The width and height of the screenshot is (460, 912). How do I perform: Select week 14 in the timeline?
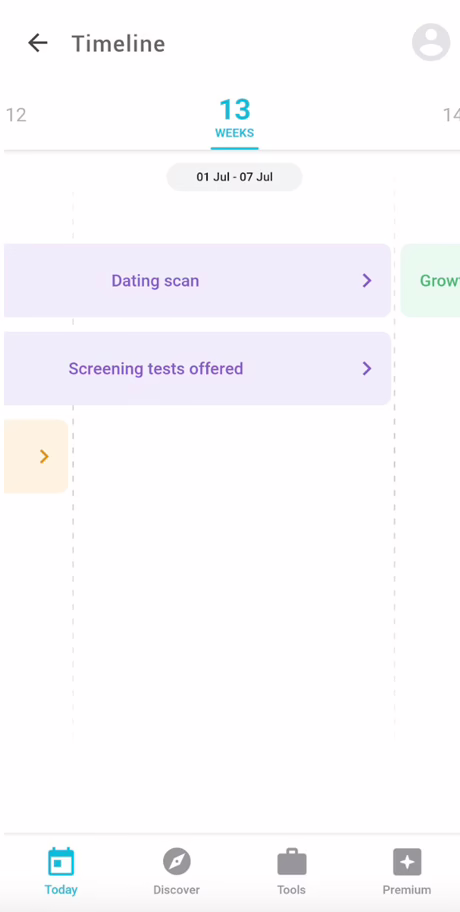point(451,115)
